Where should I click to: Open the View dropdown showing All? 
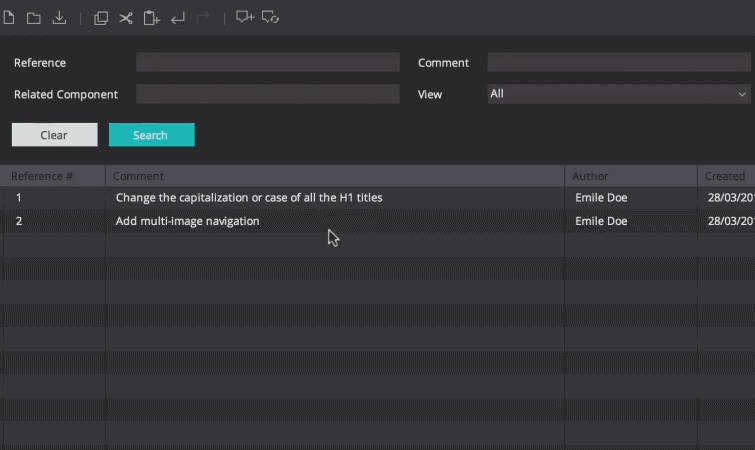point(619,94)
